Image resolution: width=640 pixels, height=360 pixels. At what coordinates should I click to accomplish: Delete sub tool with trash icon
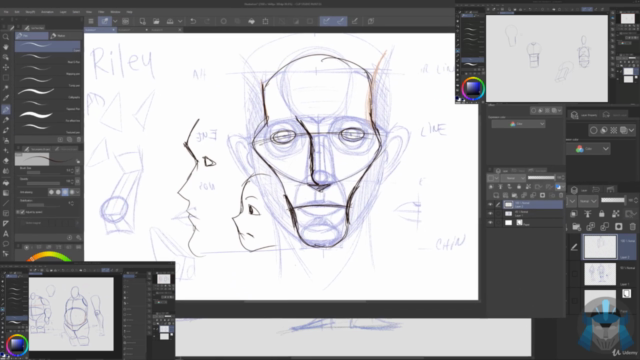pos(79,140)
